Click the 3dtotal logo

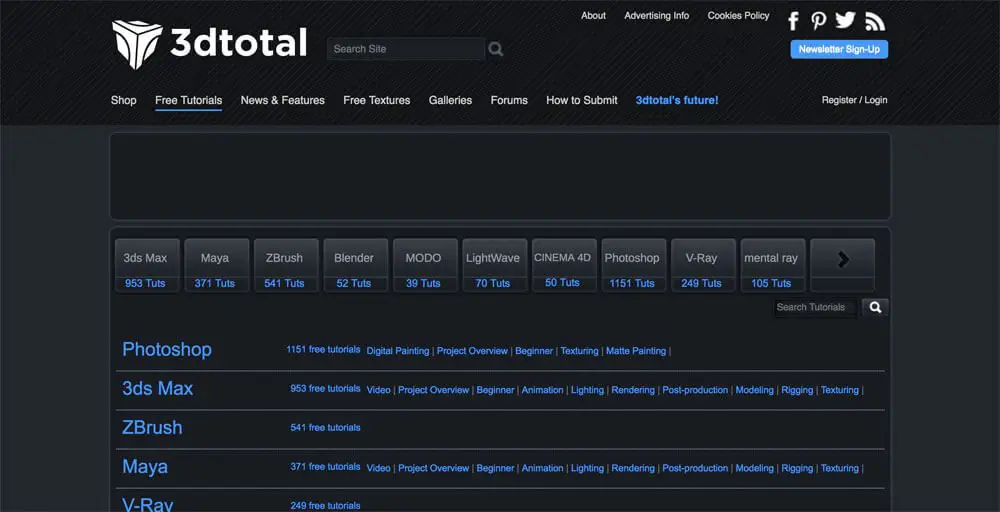[209, 44]
